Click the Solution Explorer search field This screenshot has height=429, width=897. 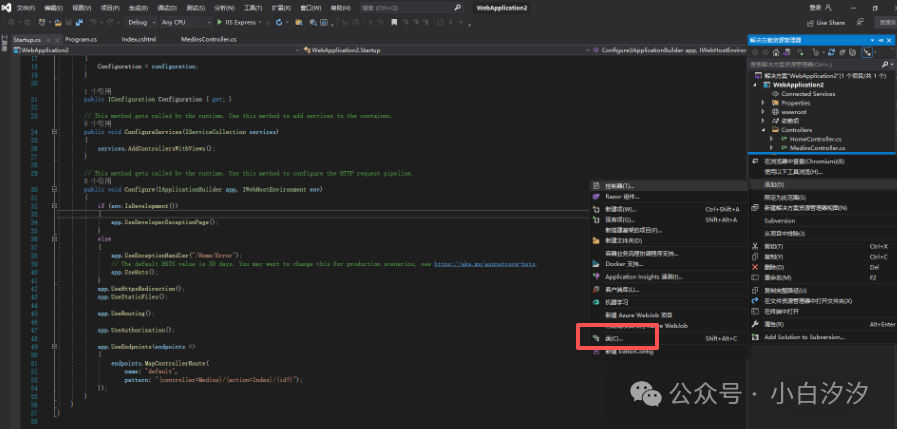[x=815, y=64]
